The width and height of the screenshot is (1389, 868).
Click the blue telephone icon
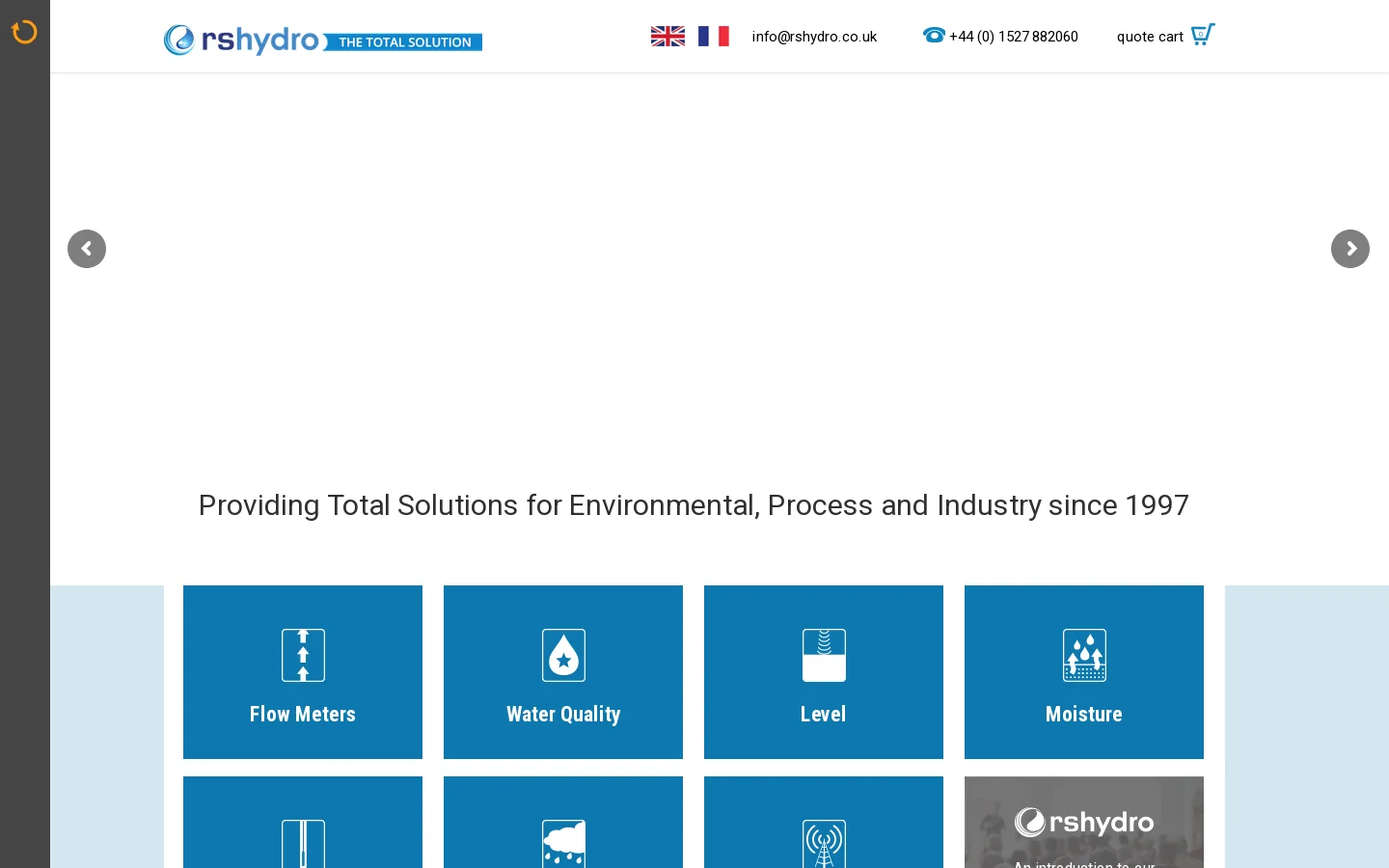(934, 35)
